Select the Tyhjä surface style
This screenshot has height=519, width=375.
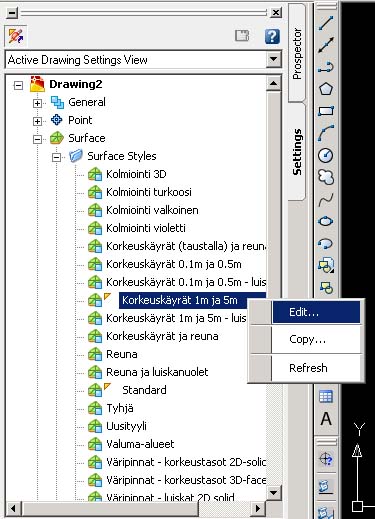pos(120,408)
